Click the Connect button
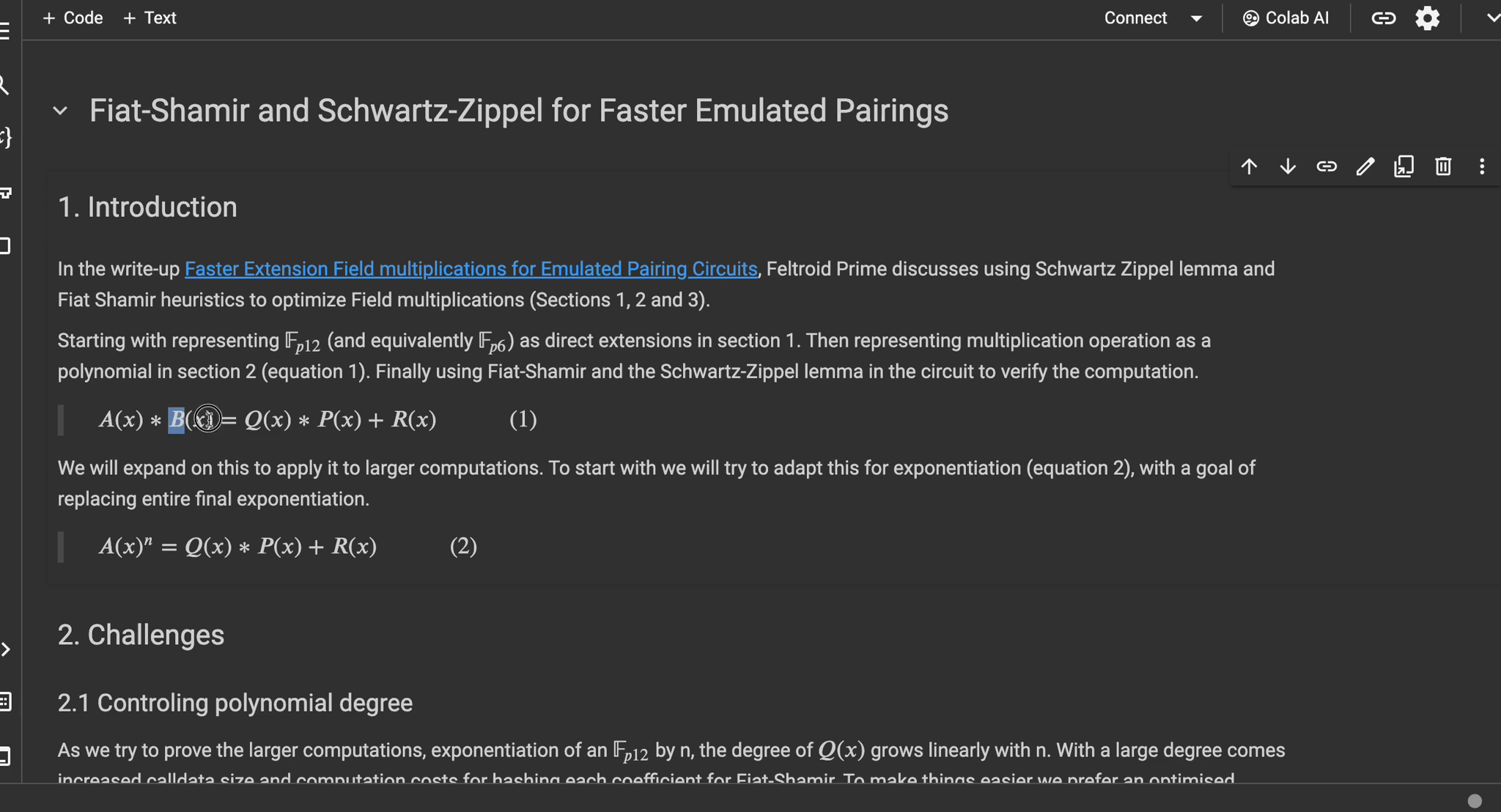This screenshot has width=1501, height=812. (x=1135, y=18)
